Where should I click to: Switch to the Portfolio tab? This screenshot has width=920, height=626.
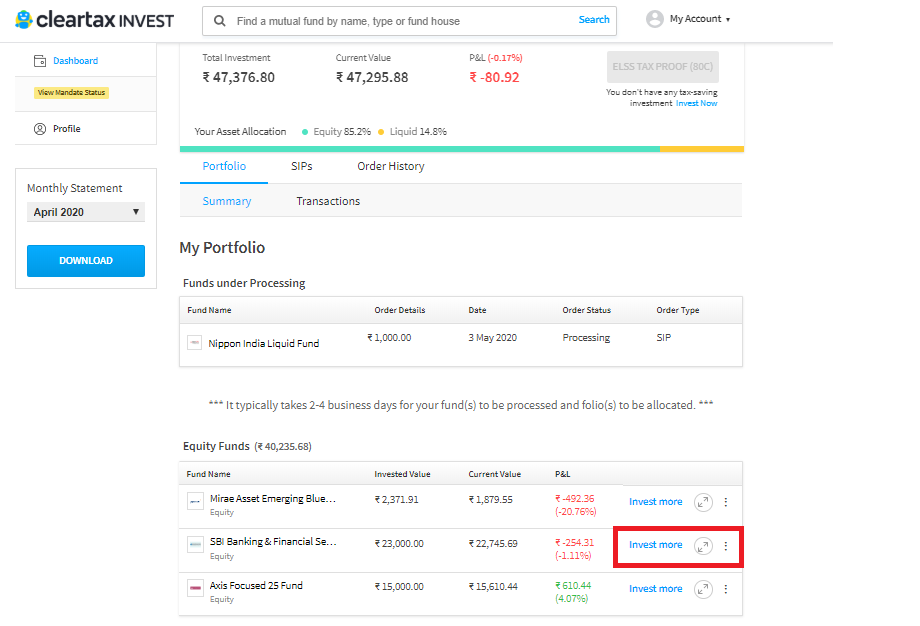click(x=224, y=166)
